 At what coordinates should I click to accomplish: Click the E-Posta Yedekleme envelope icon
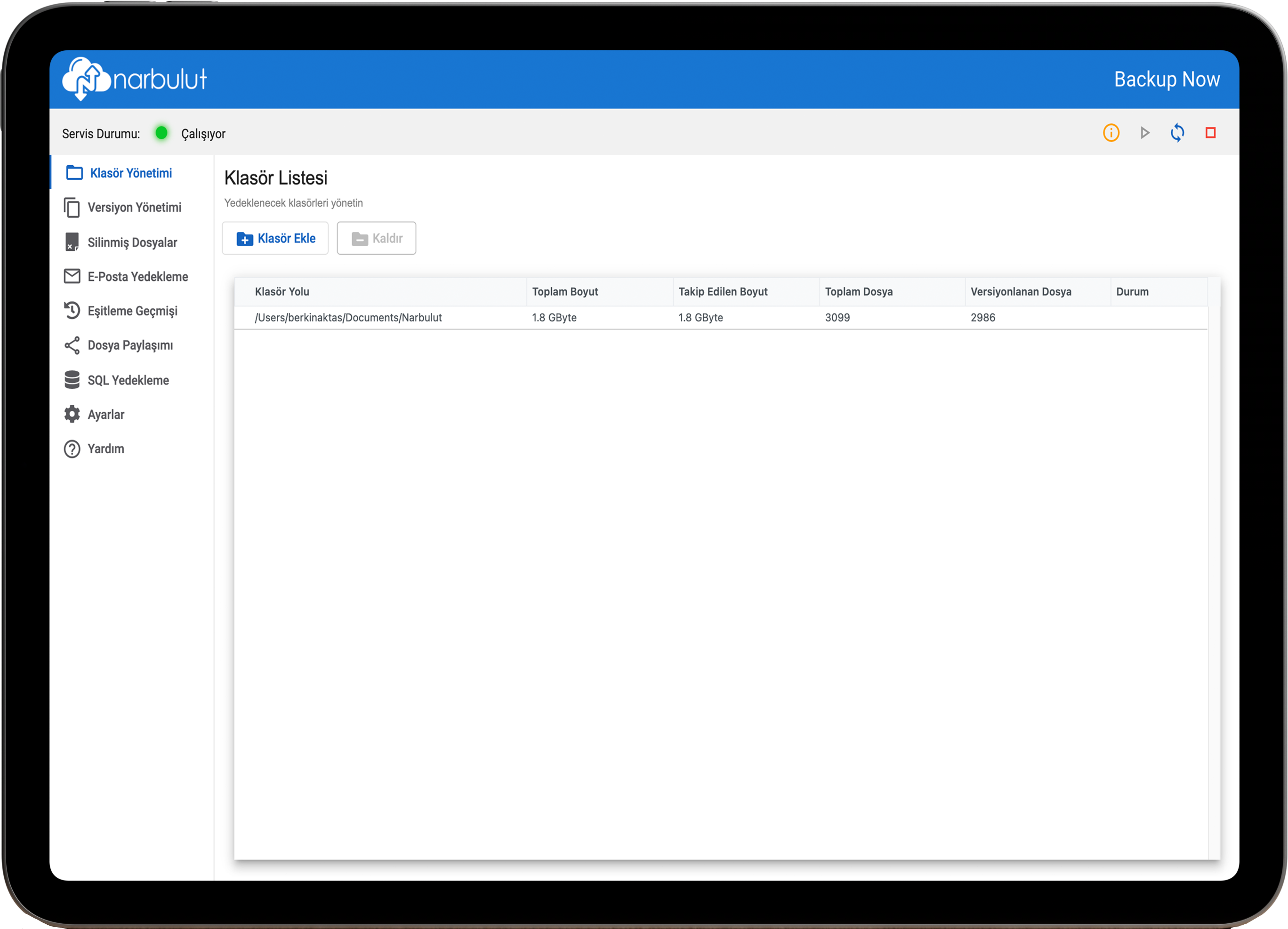pos(72,277)
